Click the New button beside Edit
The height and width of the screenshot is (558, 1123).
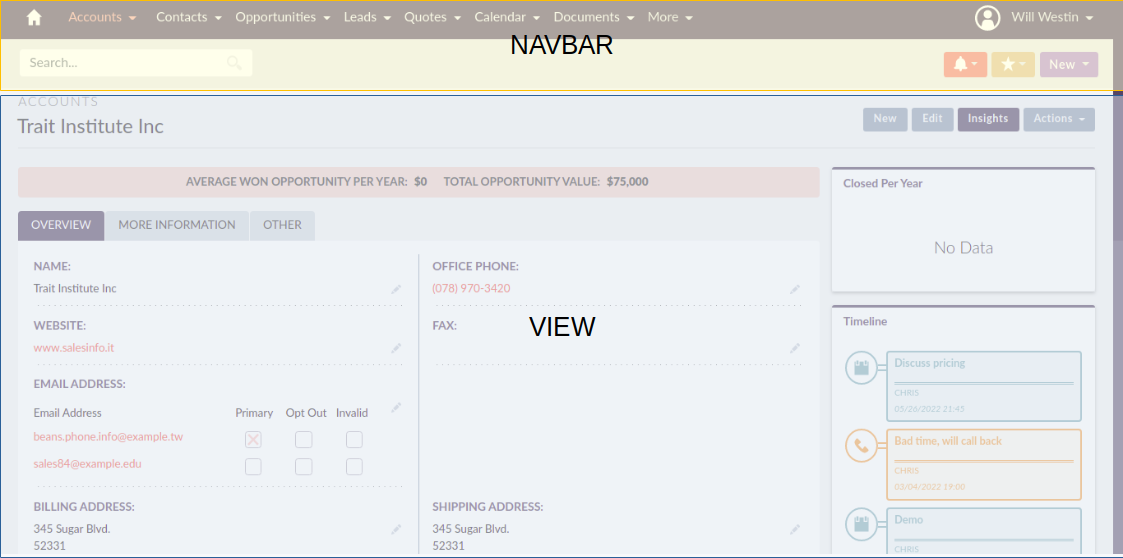tap(885, 119)
